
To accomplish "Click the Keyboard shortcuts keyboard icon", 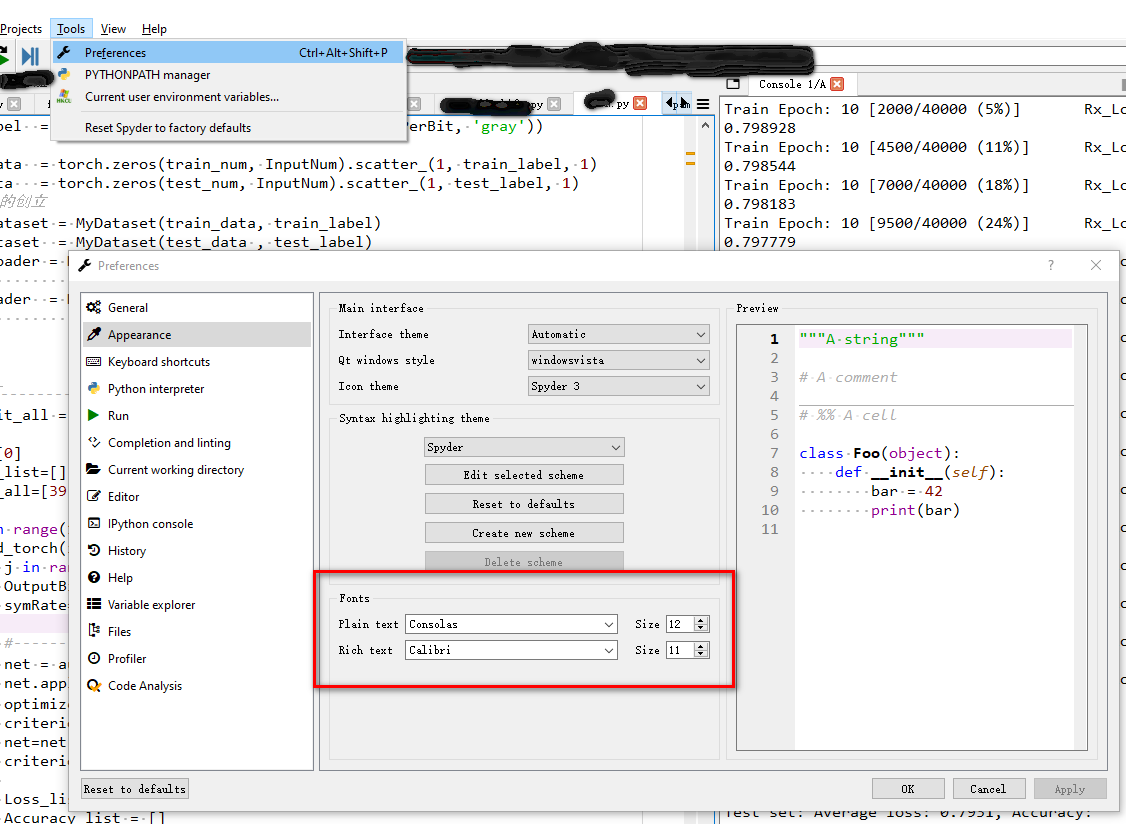I will 93,361.
